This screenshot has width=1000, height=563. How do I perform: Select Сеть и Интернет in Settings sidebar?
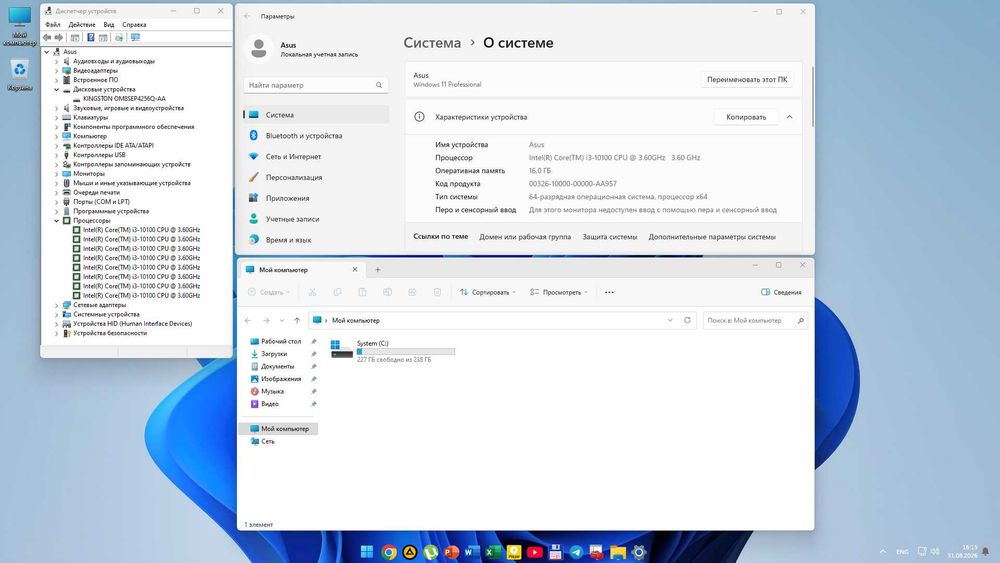coord(316,156)
